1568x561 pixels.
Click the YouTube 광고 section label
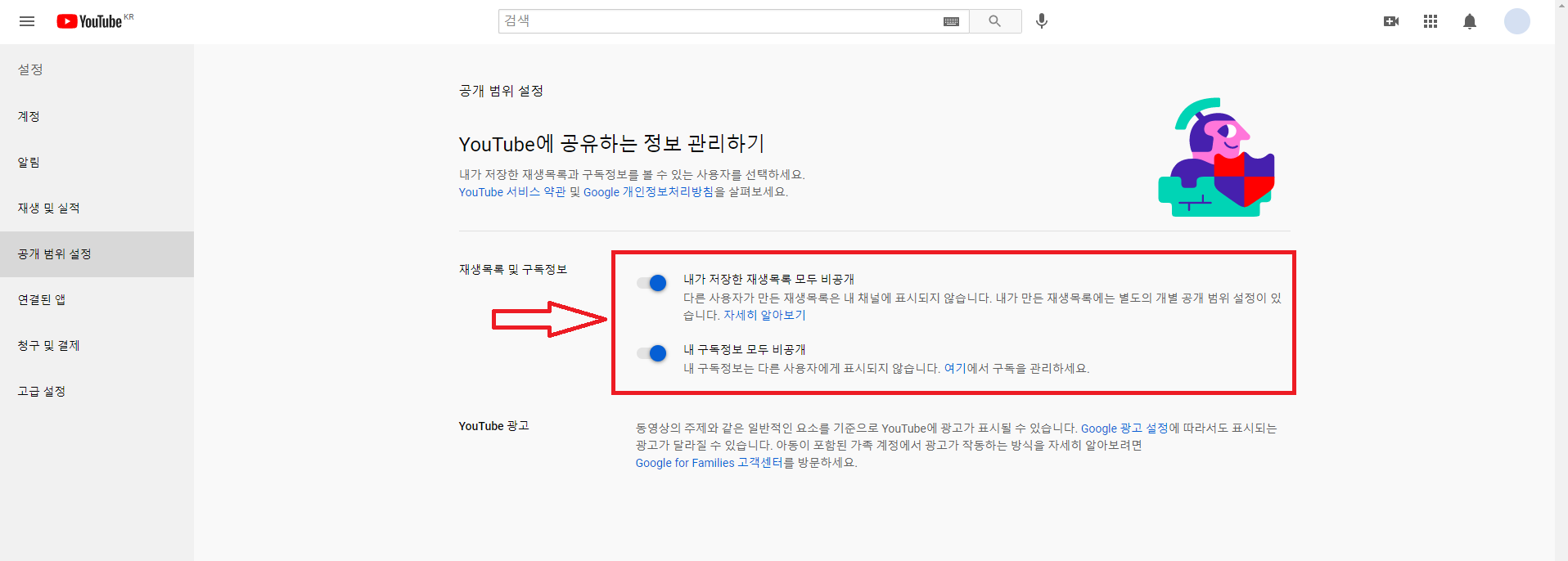tap(494, 426)
